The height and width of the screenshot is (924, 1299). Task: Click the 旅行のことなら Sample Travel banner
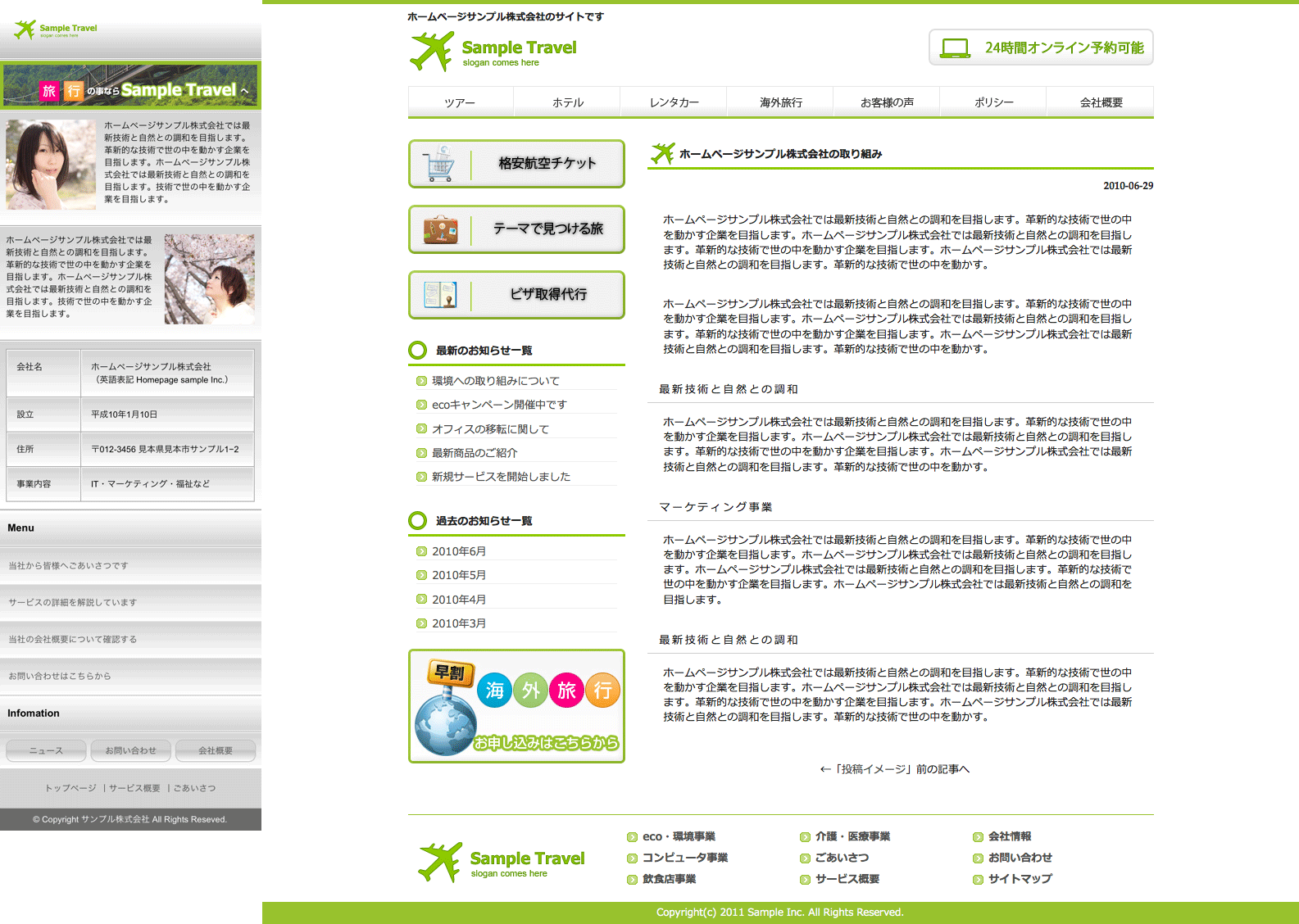131,86
